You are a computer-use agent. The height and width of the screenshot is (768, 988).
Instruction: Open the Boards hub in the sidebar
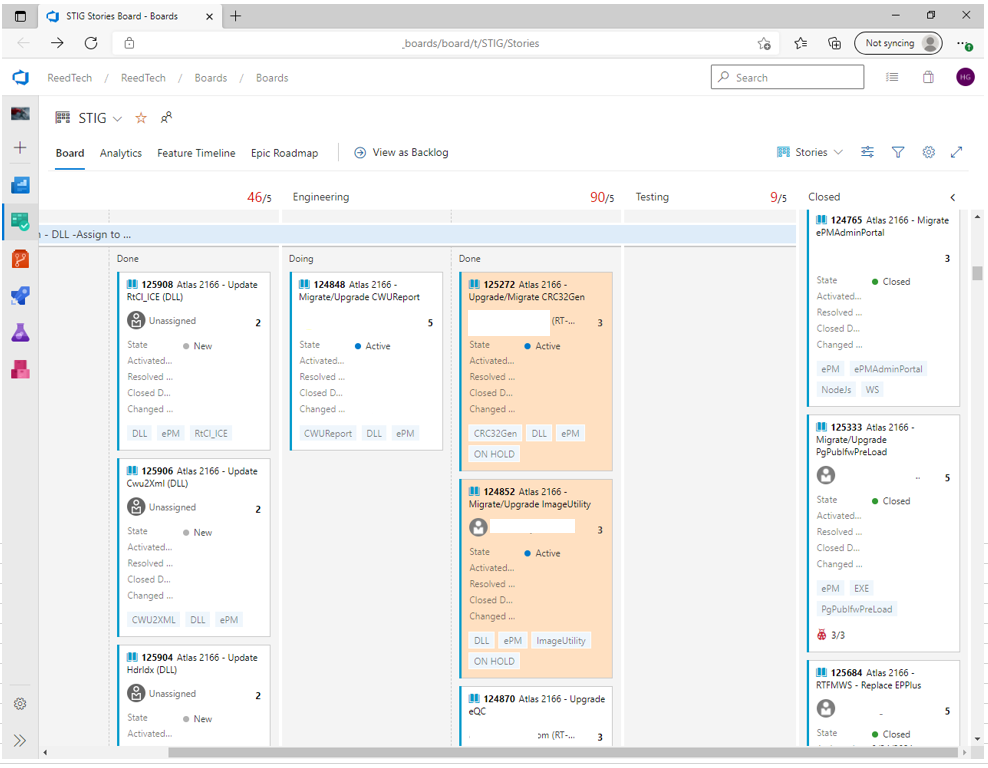click(20, 222)
